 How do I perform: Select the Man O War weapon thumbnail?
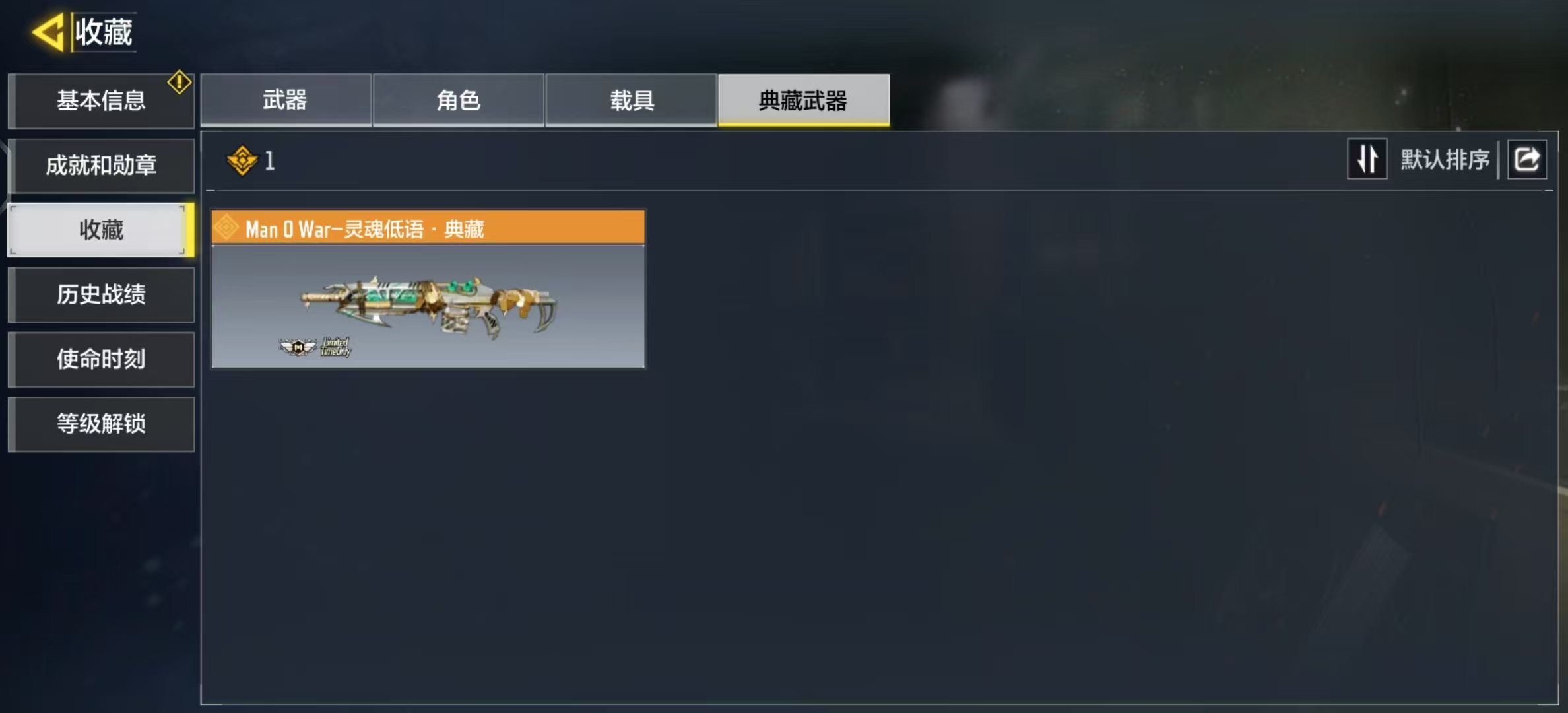click(x=428, y=306)
